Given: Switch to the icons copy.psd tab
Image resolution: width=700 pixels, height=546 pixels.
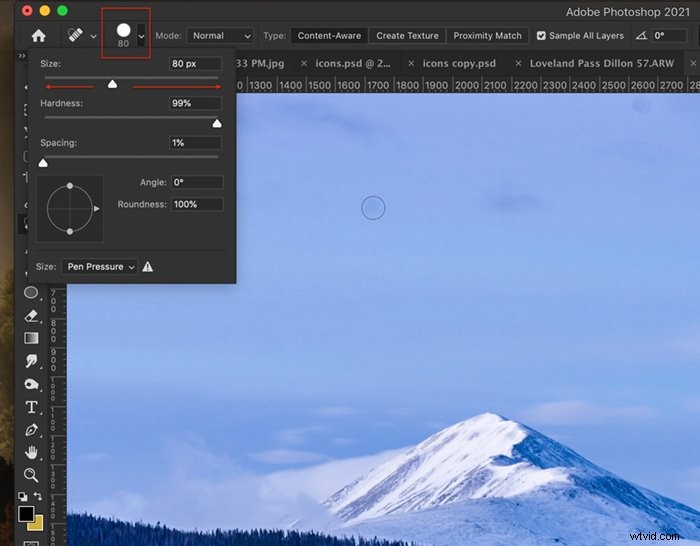Looking at the screenshot, I should tap(459, 63).
